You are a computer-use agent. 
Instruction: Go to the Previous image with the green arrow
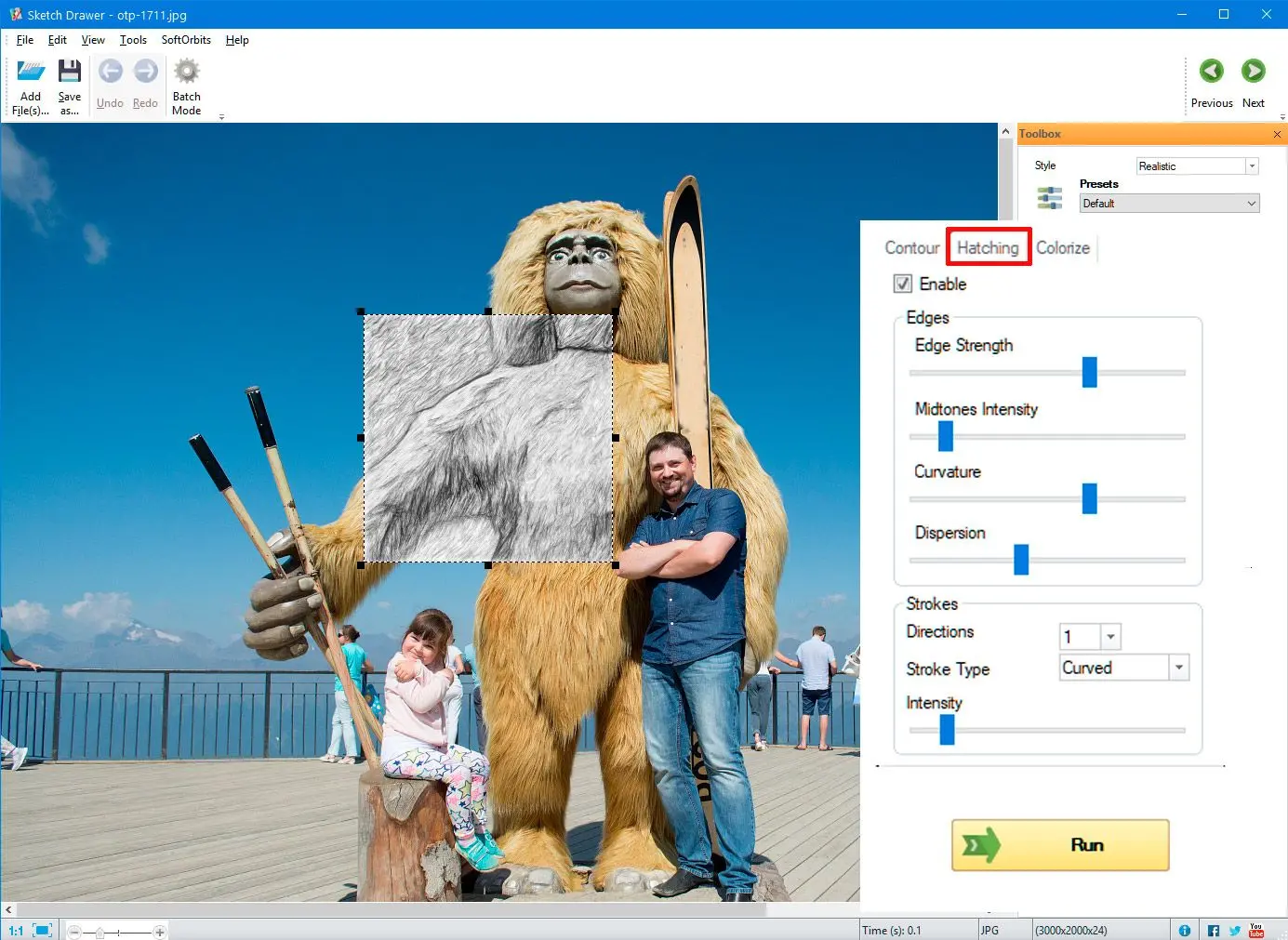[1211, 71]
